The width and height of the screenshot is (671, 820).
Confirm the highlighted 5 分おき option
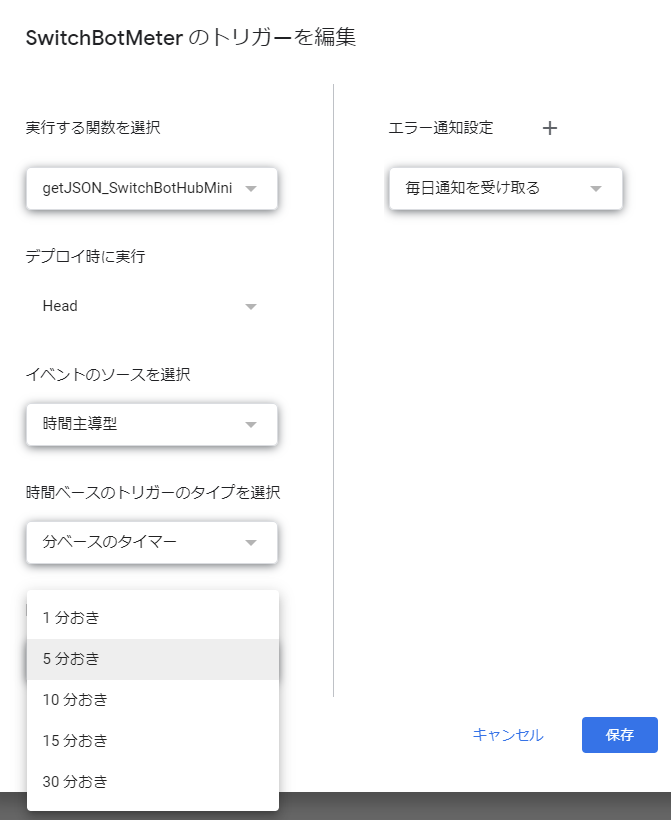(150, 658)
